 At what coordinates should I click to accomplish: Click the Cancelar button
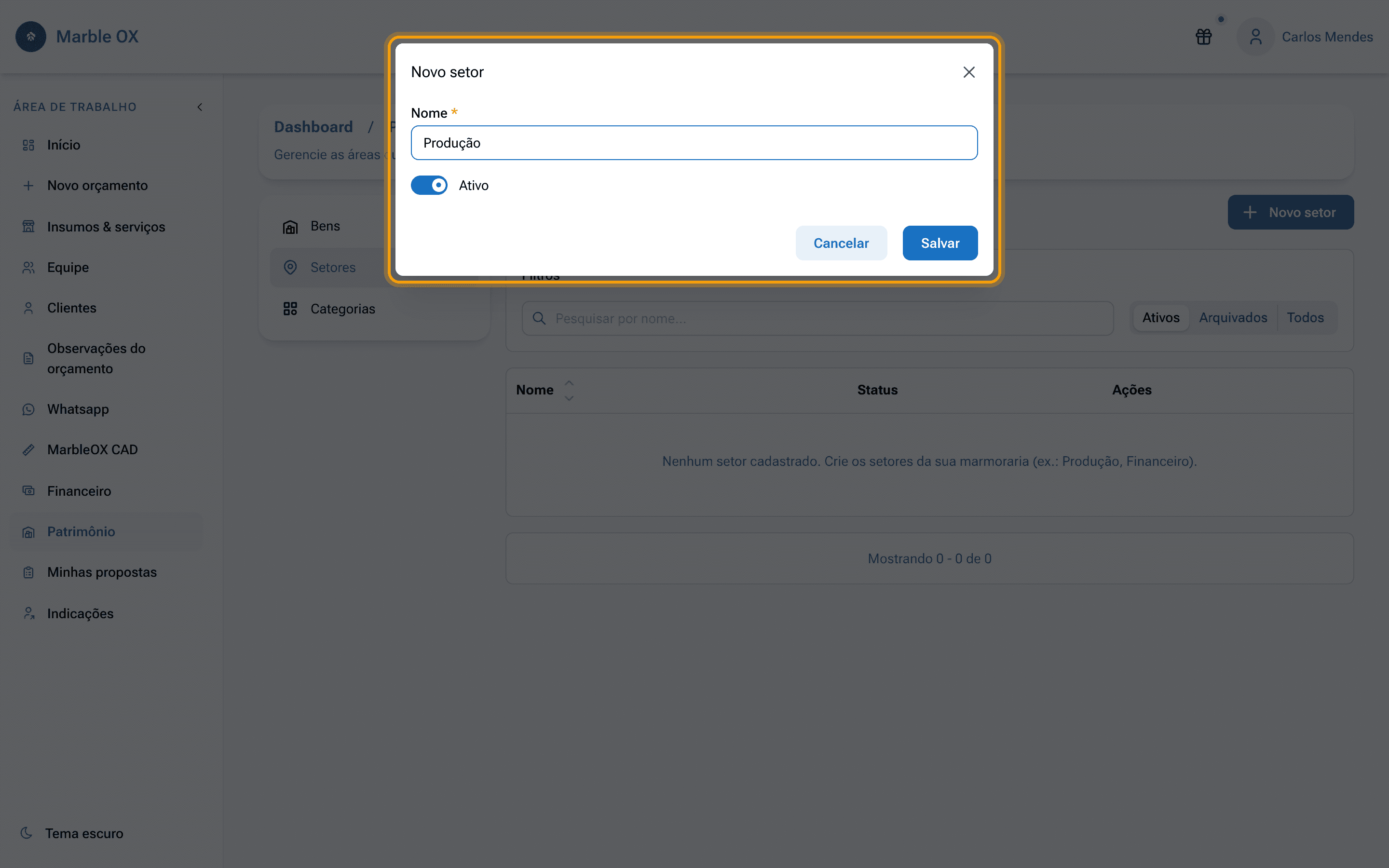(x=841, y=243)
